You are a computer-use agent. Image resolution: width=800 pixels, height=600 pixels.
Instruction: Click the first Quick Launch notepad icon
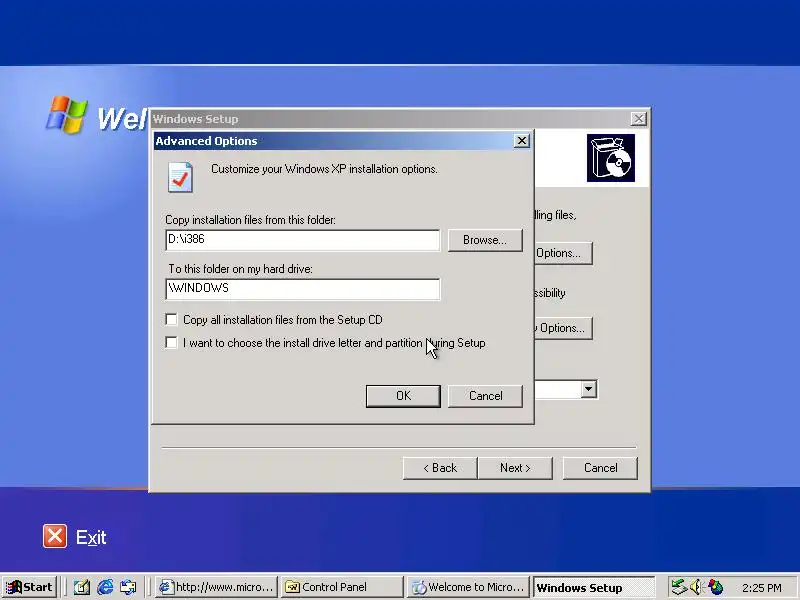click(82, 587)
